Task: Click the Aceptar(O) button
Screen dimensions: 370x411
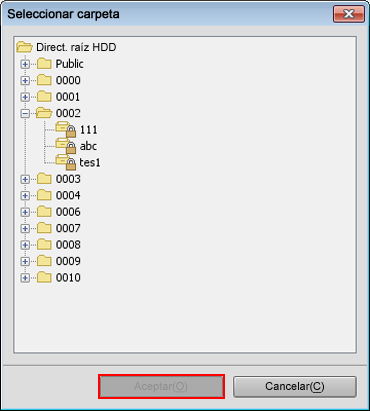Action: [161, 386]
